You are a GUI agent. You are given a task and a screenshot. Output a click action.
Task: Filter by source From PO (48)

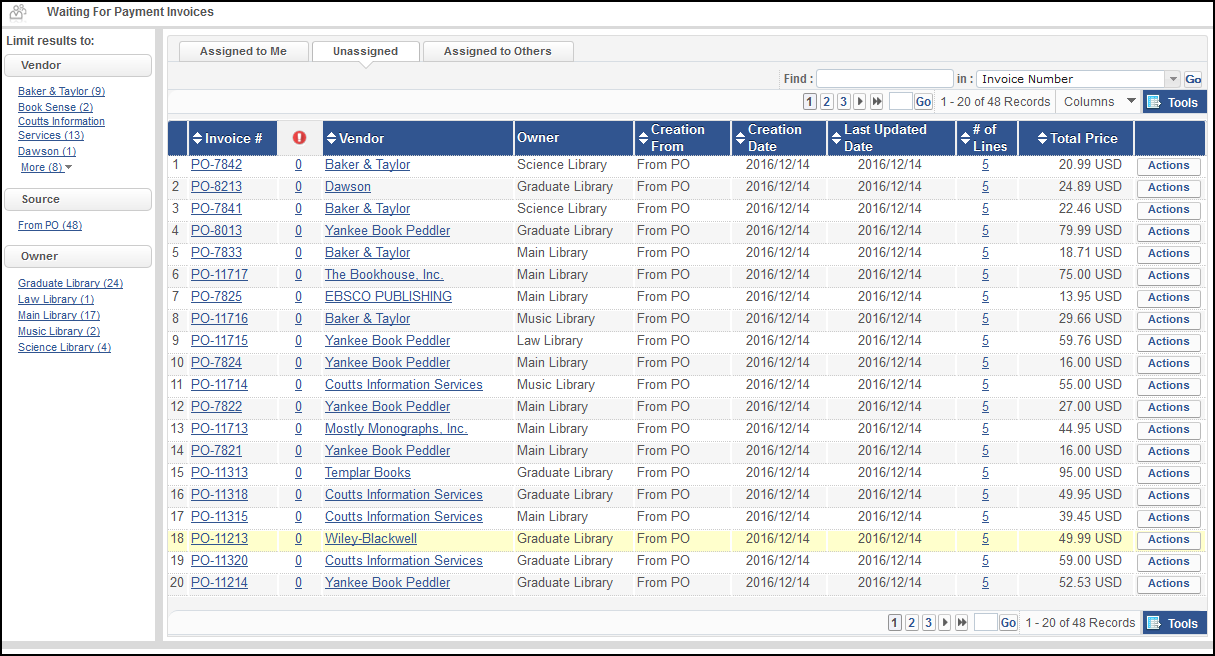click(50, 225)
